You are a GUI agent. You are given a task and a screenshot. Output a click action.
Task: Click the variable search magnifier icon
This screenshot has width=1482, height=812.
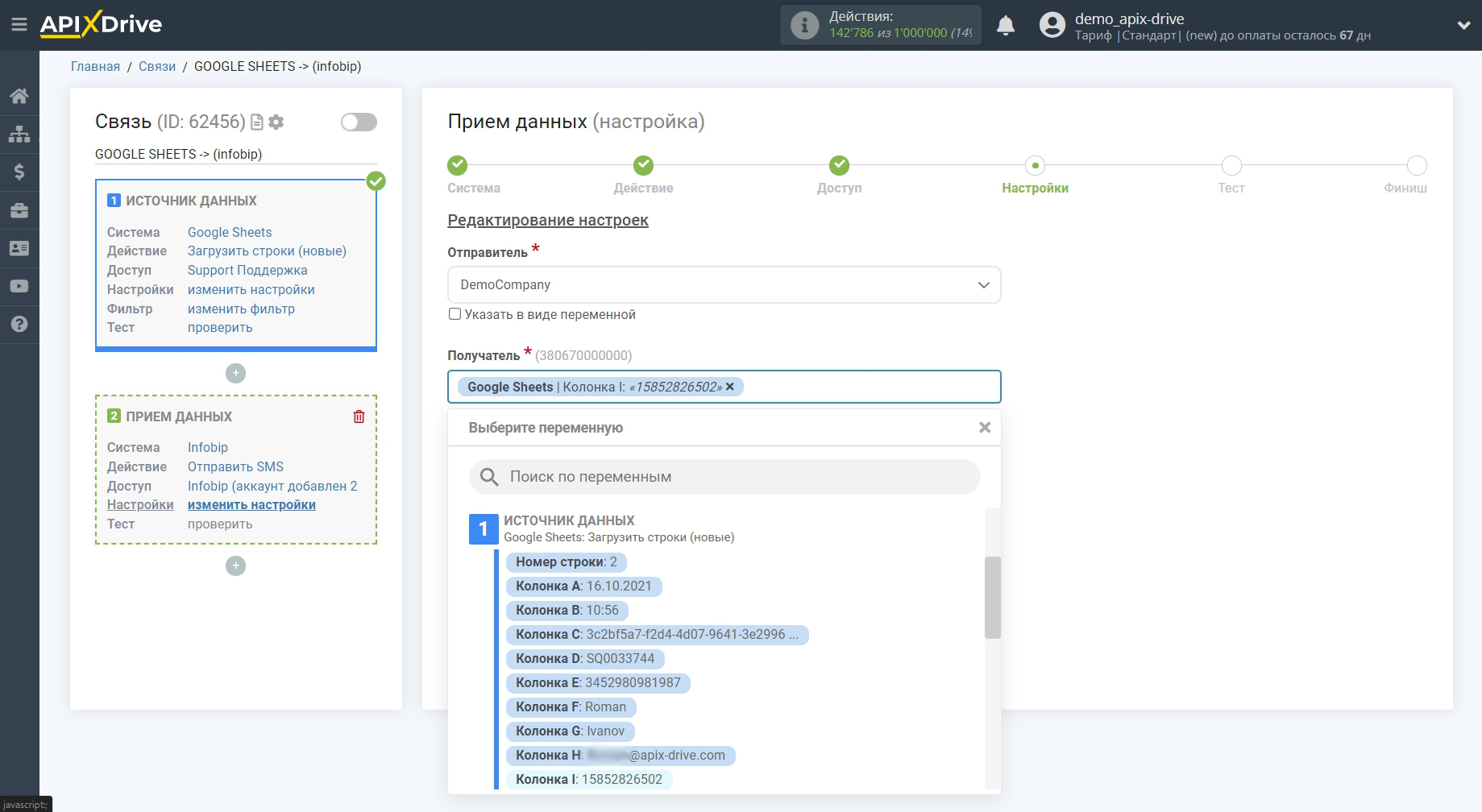point(489,477)
